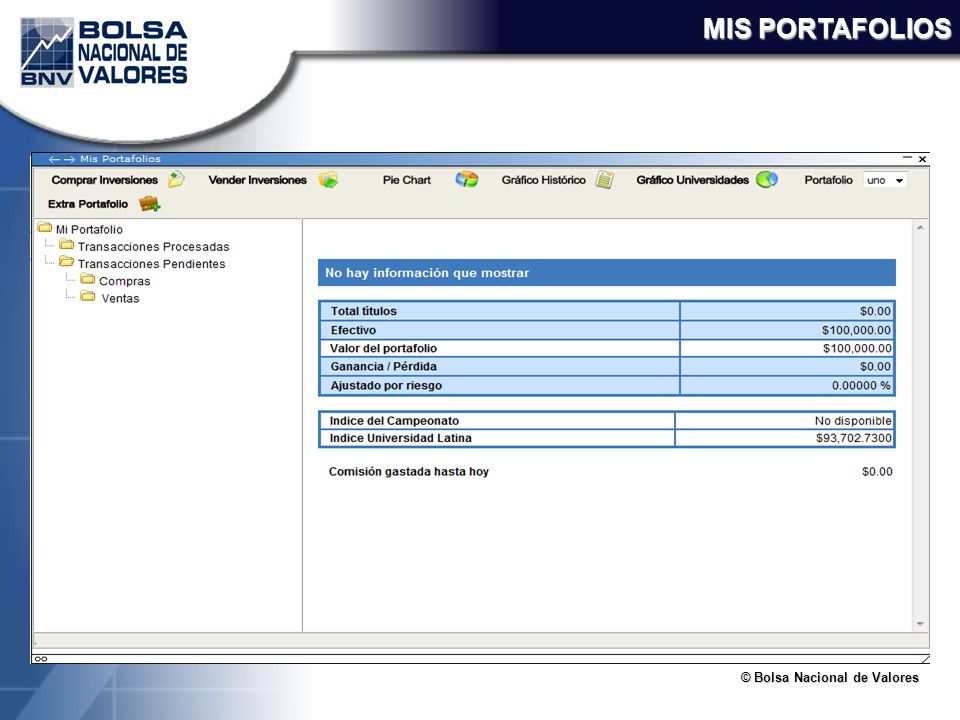Click 'Ganancia / Pérdida' label
The image size is (960, 720).
383,366
